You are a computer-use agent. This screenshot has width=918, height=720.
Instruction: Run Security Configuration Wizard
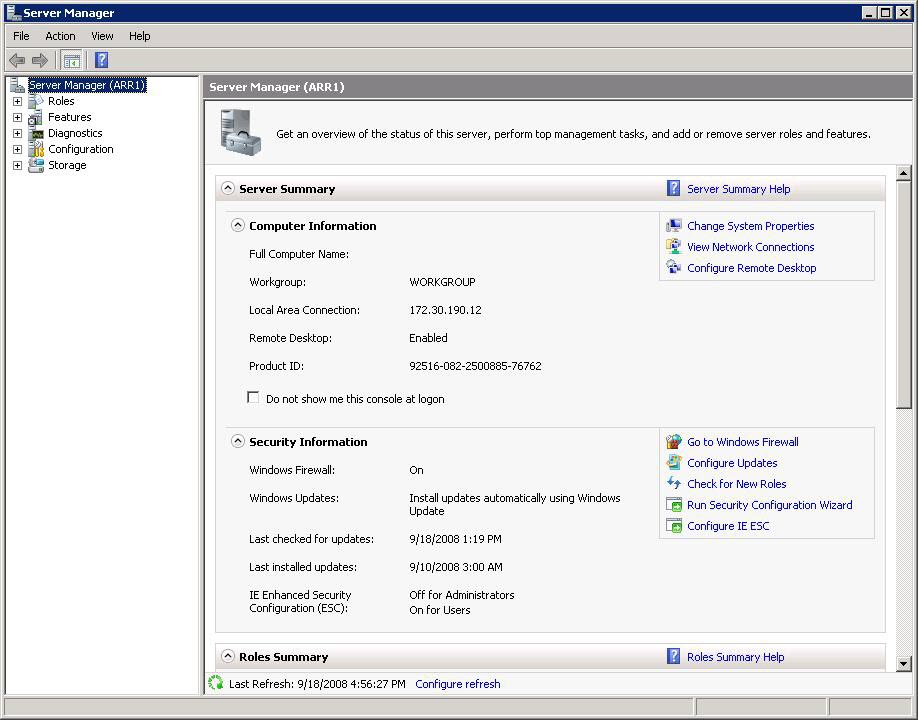coord(770,505)
